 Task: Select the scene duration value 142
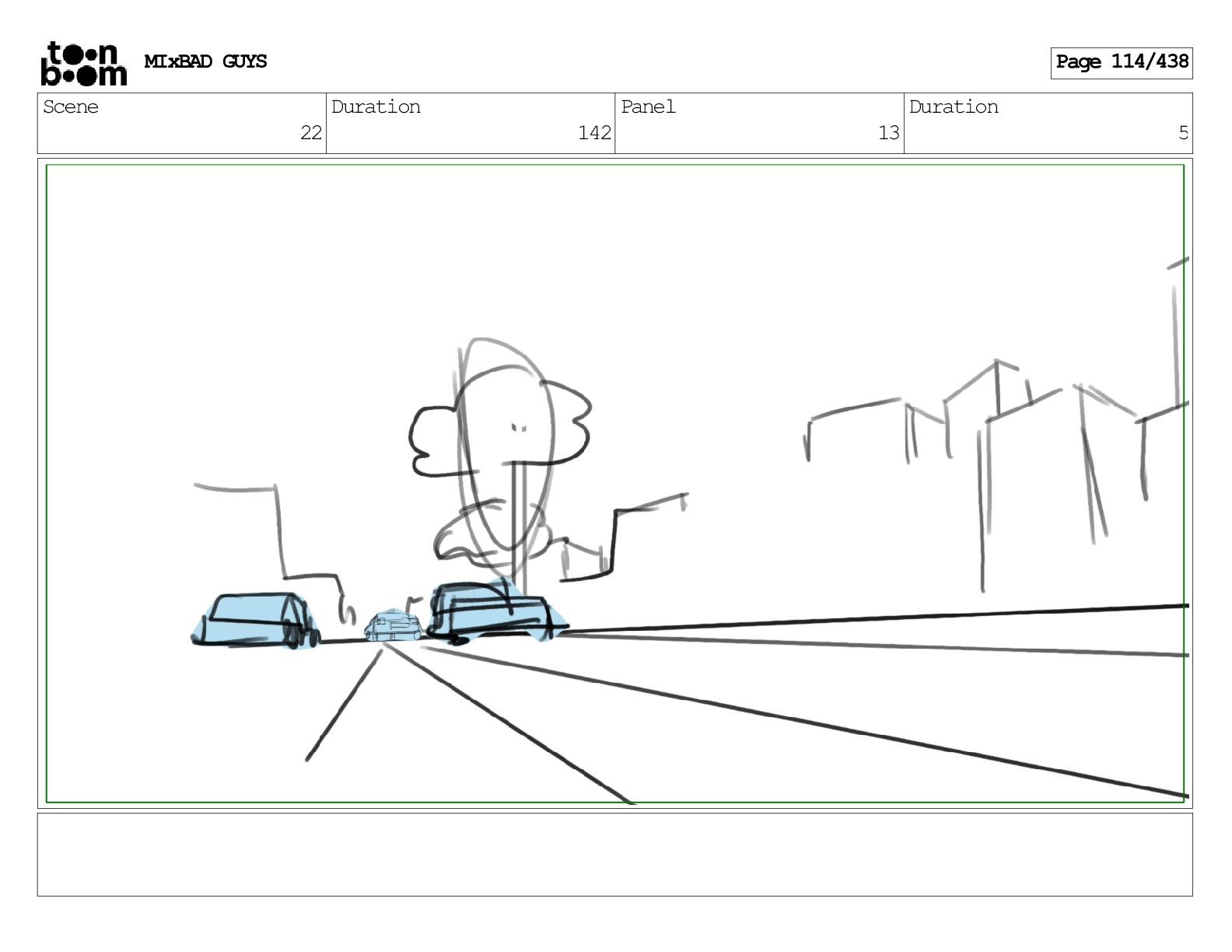pos(594,133)
